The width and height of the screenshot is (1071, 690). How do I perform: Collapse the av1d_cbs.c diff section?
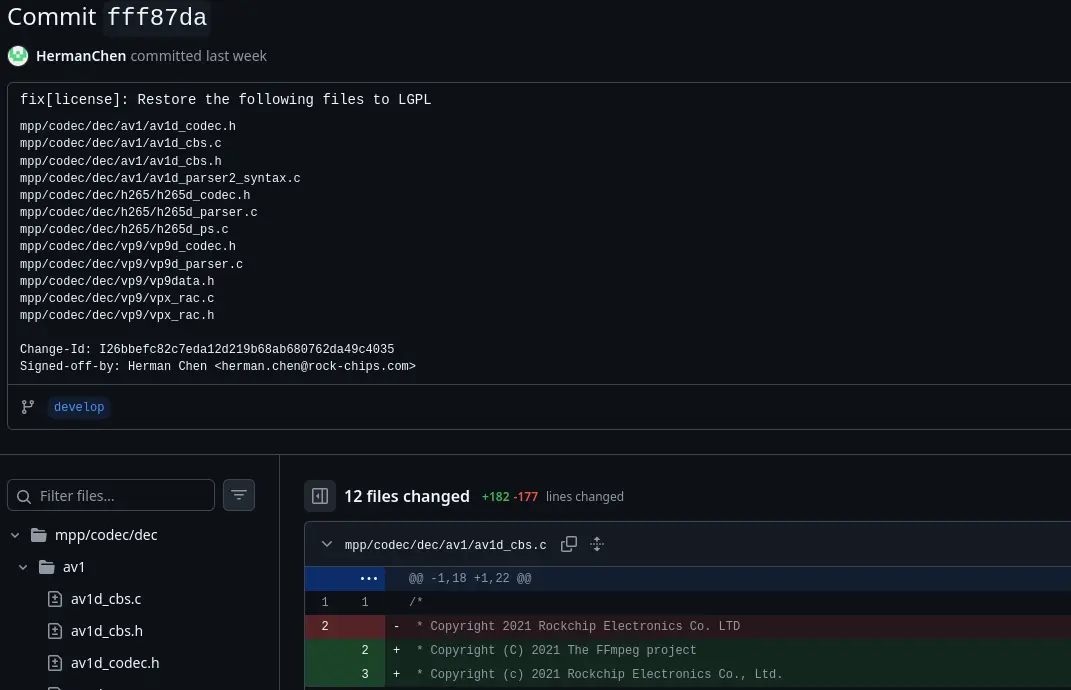(327, 545)
